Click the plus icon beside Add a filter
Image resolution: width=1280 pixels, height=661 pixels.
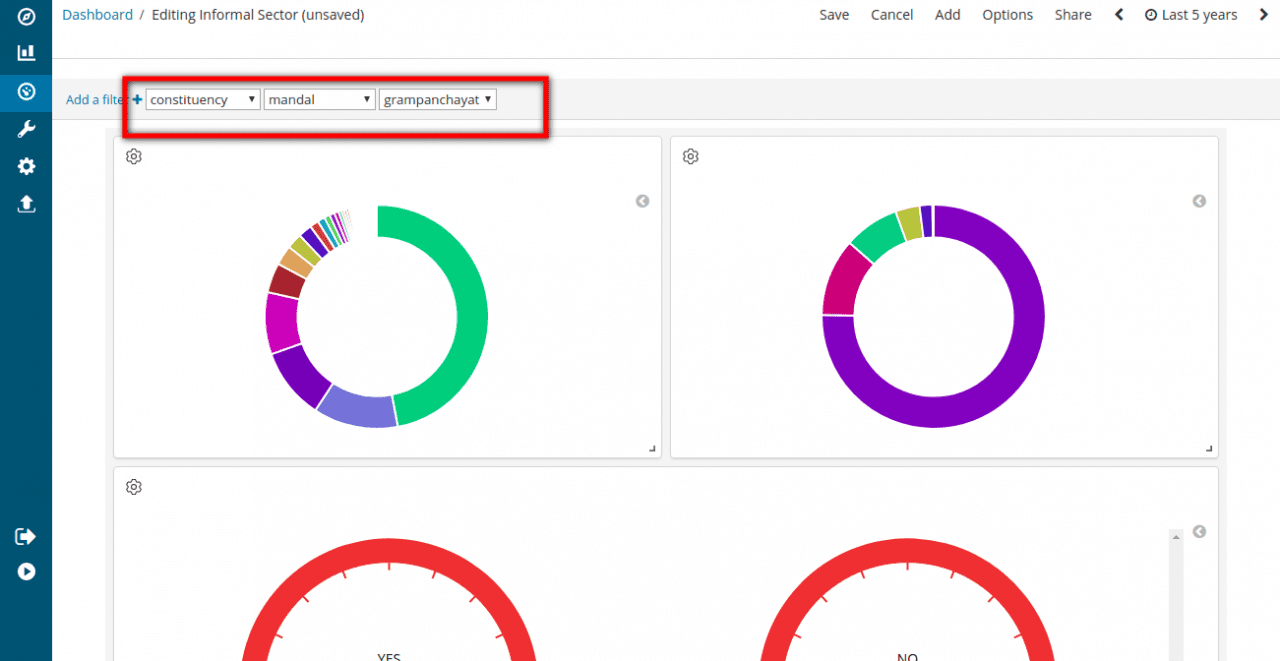point(137,100)
